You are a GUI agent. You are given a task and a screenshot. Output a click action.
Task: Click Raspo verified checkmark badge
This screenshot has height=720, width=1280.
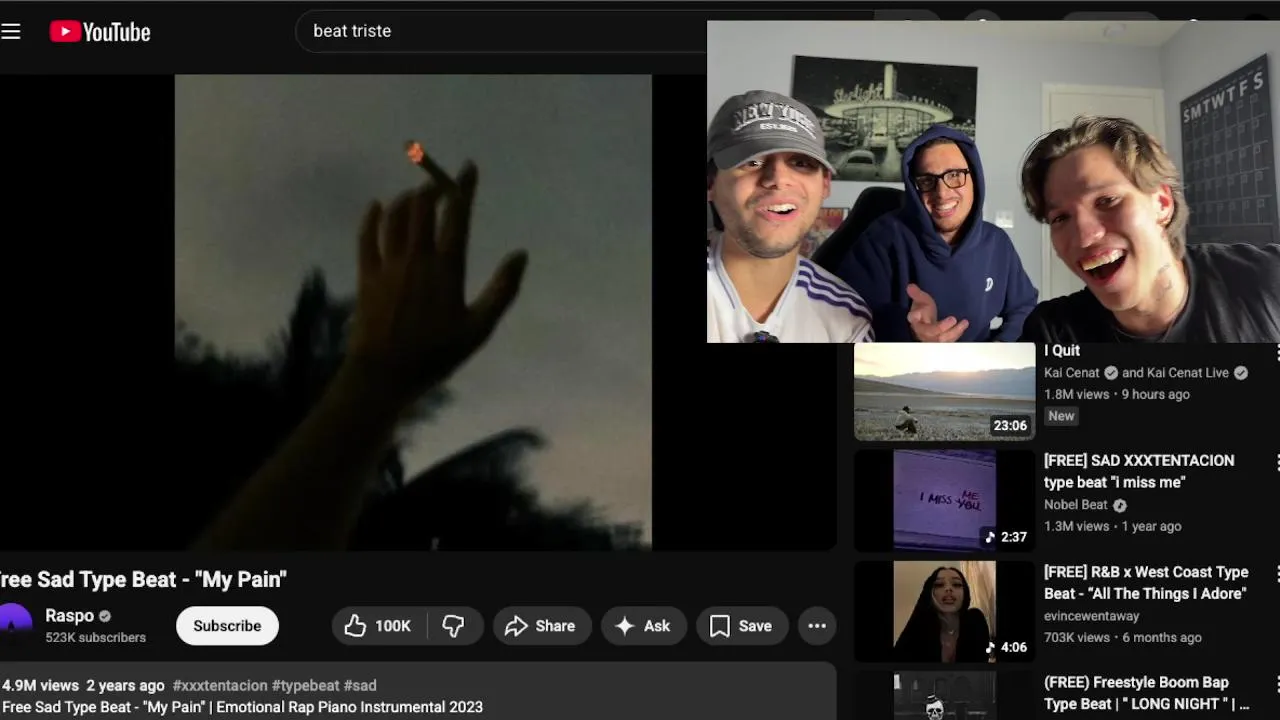[x=105, y=617]
